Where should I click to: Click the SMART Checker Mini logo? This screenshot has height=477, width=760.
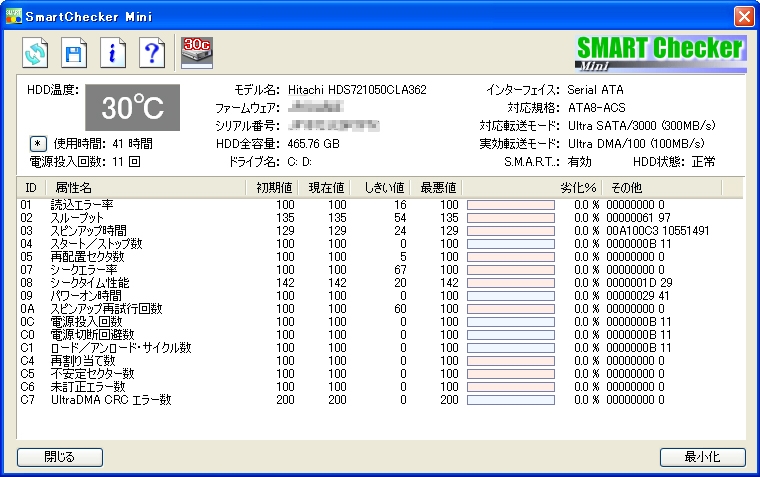(x=659, y=52)
